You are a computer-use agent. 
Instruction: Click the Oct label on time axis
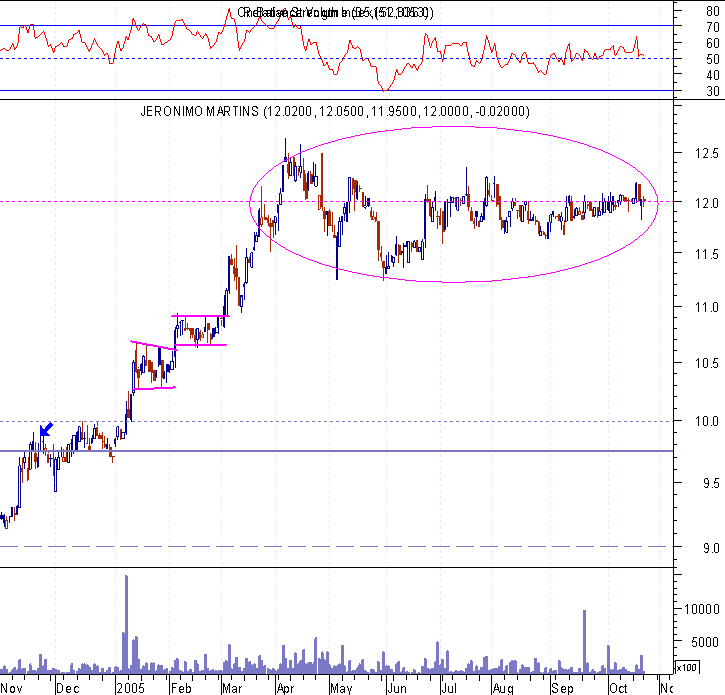618,688
